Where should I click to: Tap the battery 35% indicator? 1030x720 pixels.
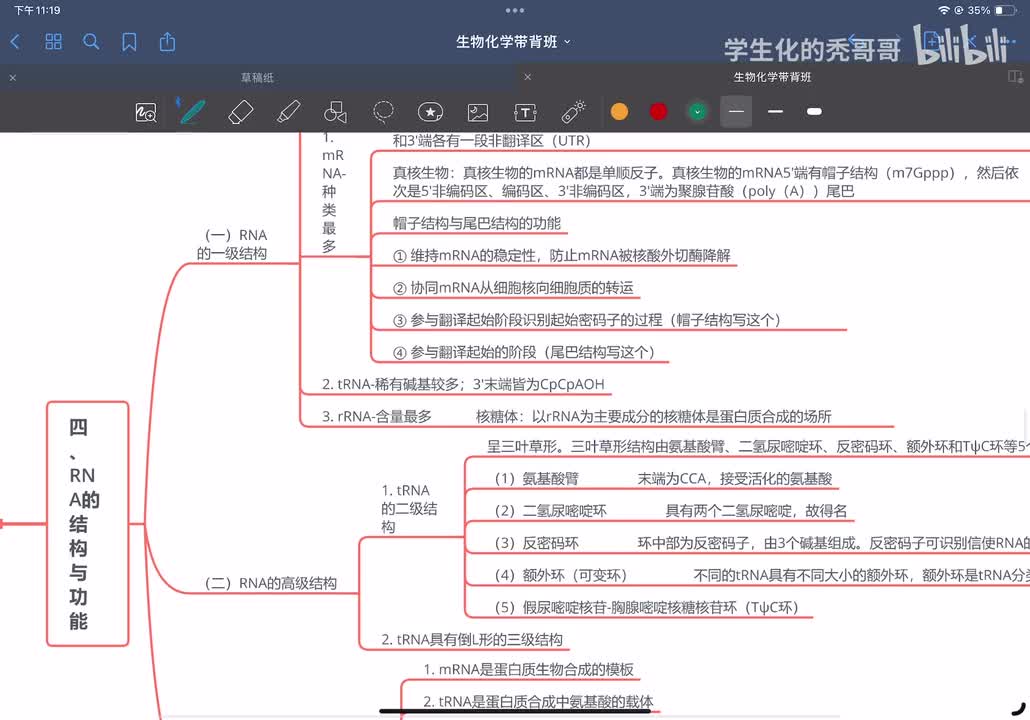[x=992, y=11]
